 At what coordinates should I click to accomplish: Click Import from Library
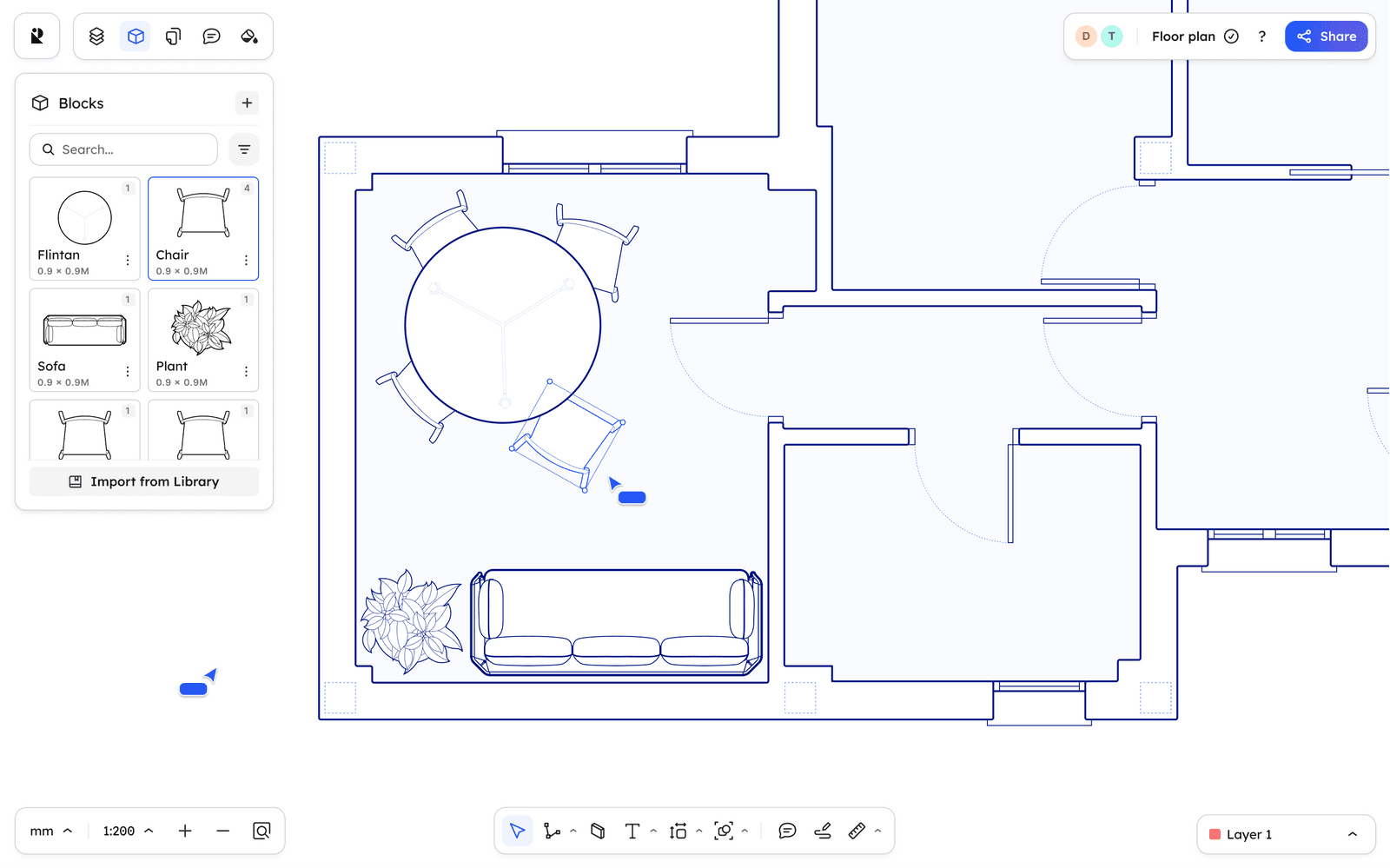click(143, 481)
